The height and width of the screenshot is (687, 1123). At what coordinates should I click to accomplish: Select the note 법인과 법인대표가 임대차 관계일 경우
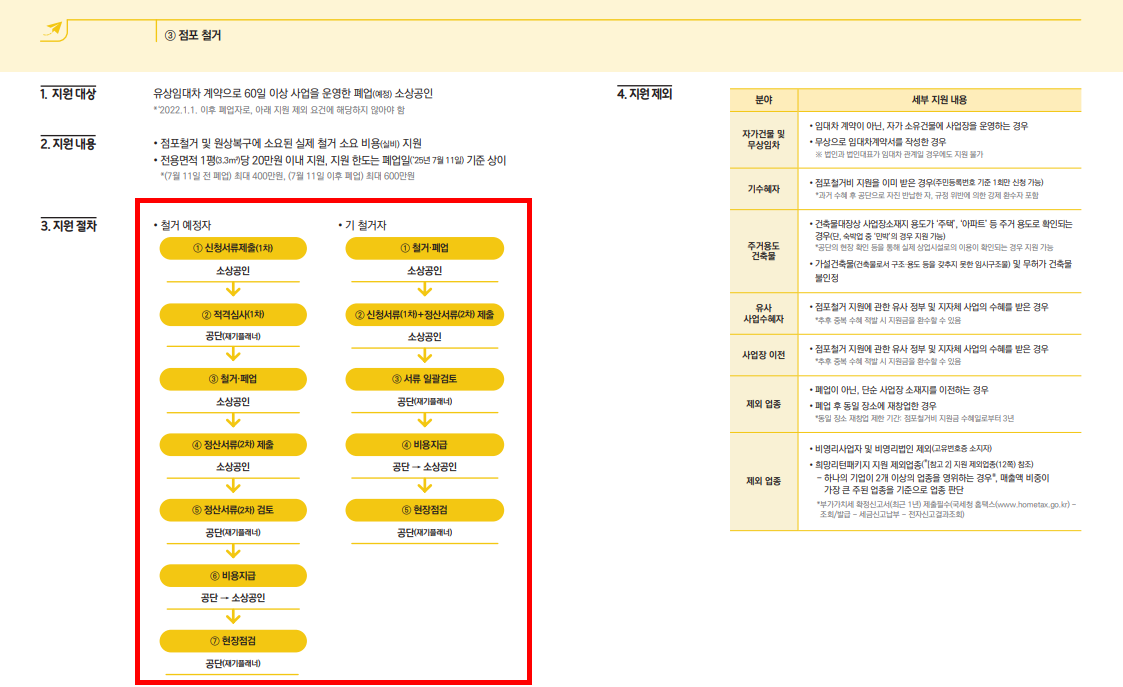[x=900, y=155]
